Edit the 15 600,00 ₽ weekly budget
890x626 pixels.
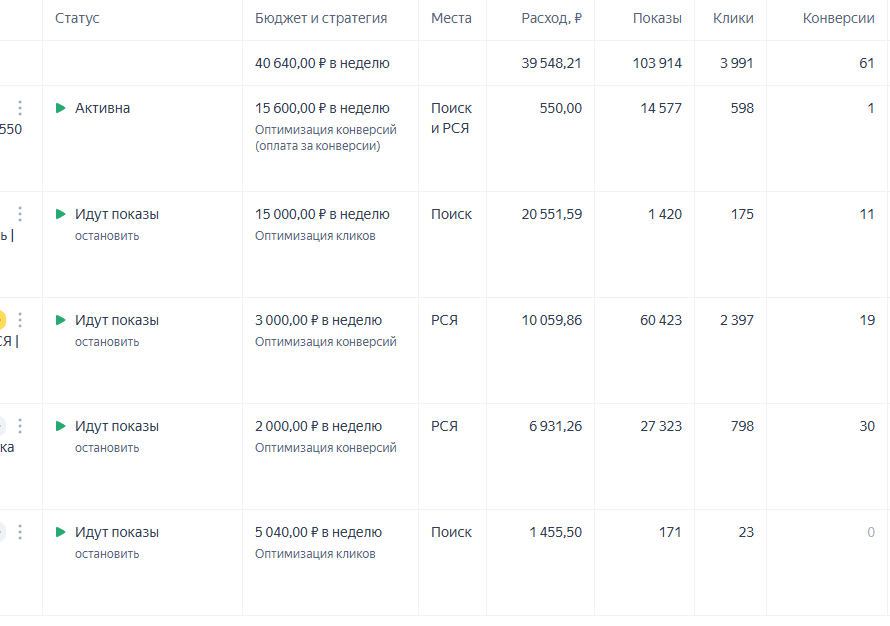322,108
